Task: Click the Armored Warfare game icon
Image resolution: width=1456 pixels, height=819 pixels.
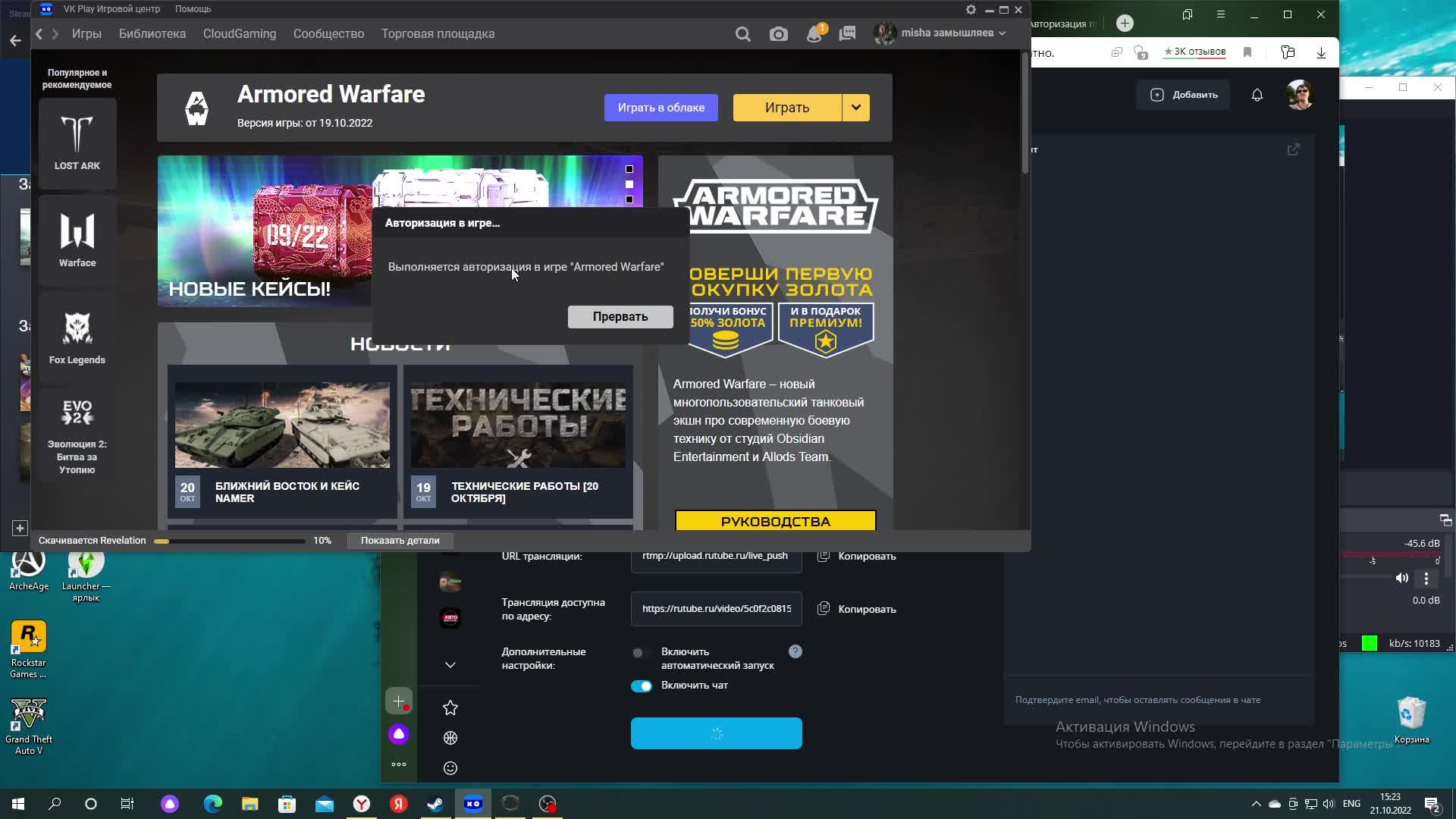Action: pyautogui.click(x=196, y=106)
